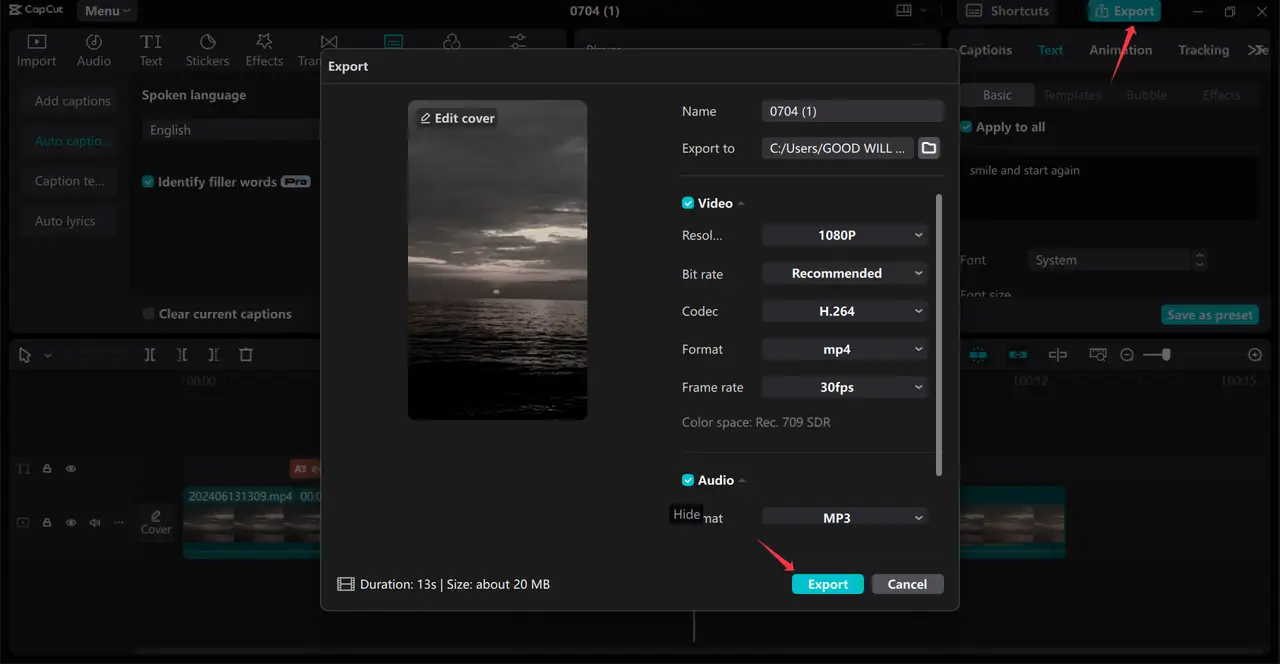The width and height of the screenshot is (1280, 664).
Task: Open Shortcuts from the title bar
Action: pyautogui.click(x=1007, y=11)
